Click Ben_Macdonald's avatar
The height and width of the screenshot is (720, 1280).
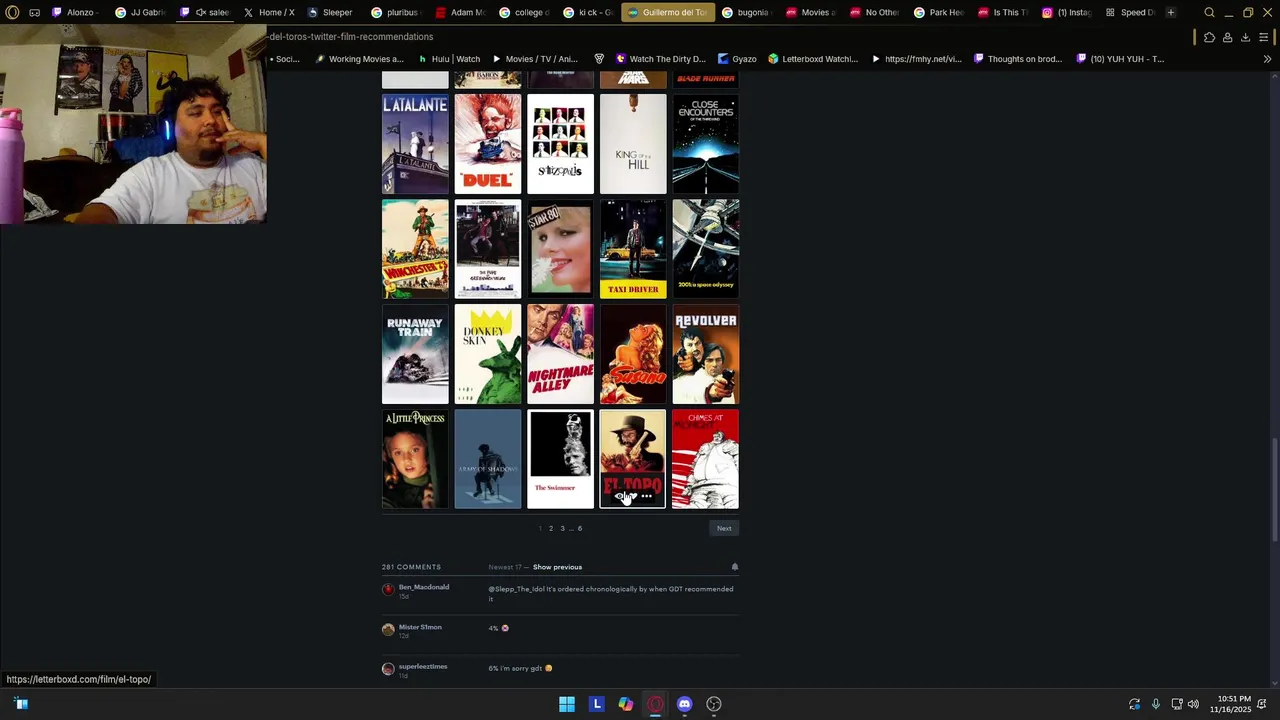click(388, 589)
